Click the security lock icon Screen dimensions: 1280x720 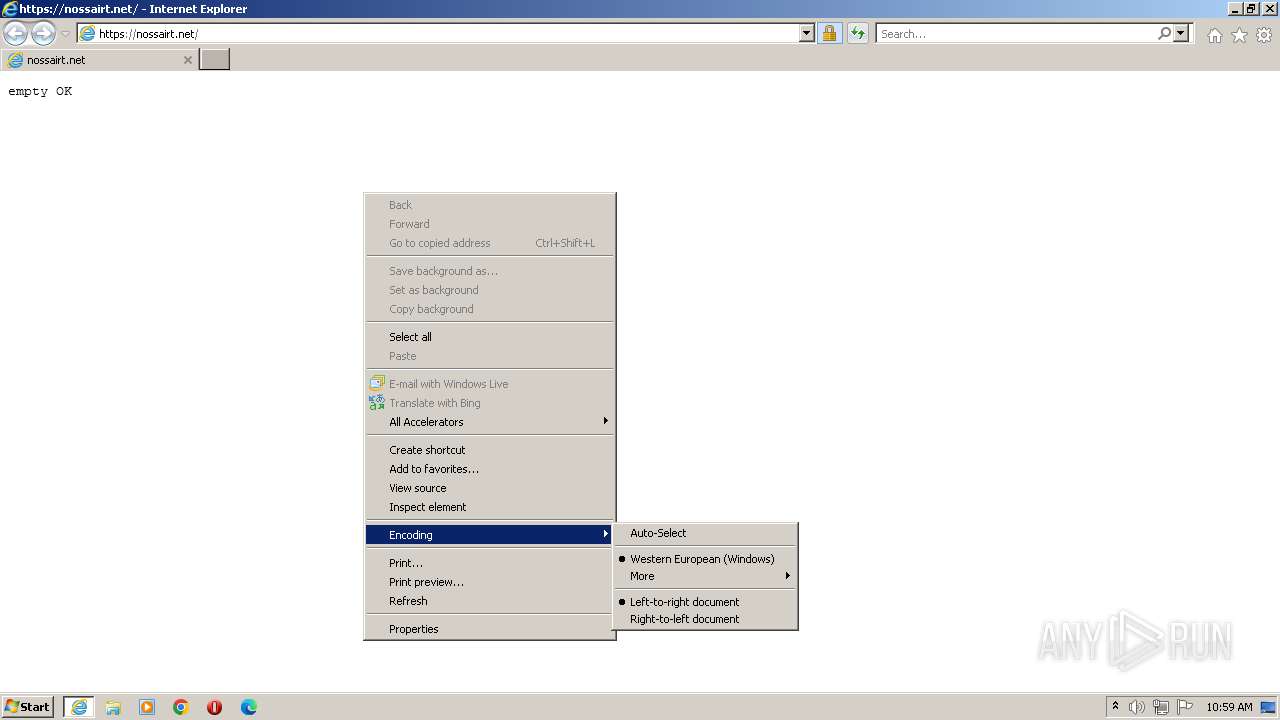829,33
